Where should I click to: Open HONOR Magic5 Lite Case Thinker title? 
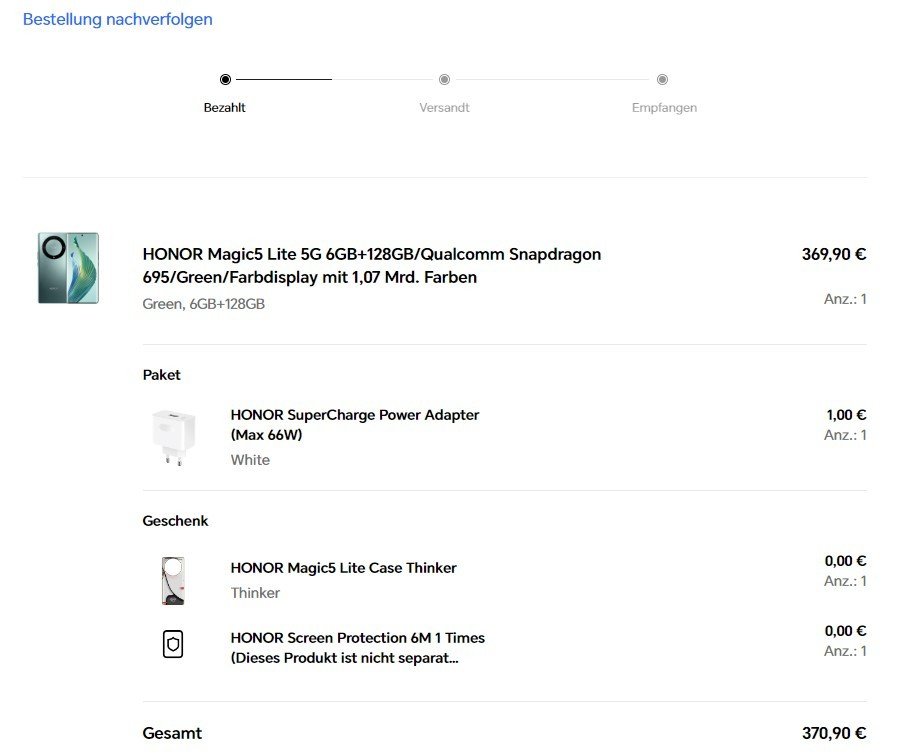(343, 568)
